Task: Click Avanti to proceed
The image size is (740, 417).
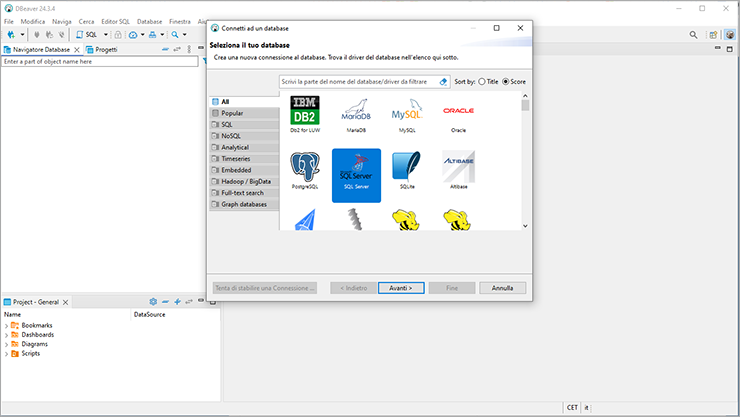Action: tap(401, 288)
